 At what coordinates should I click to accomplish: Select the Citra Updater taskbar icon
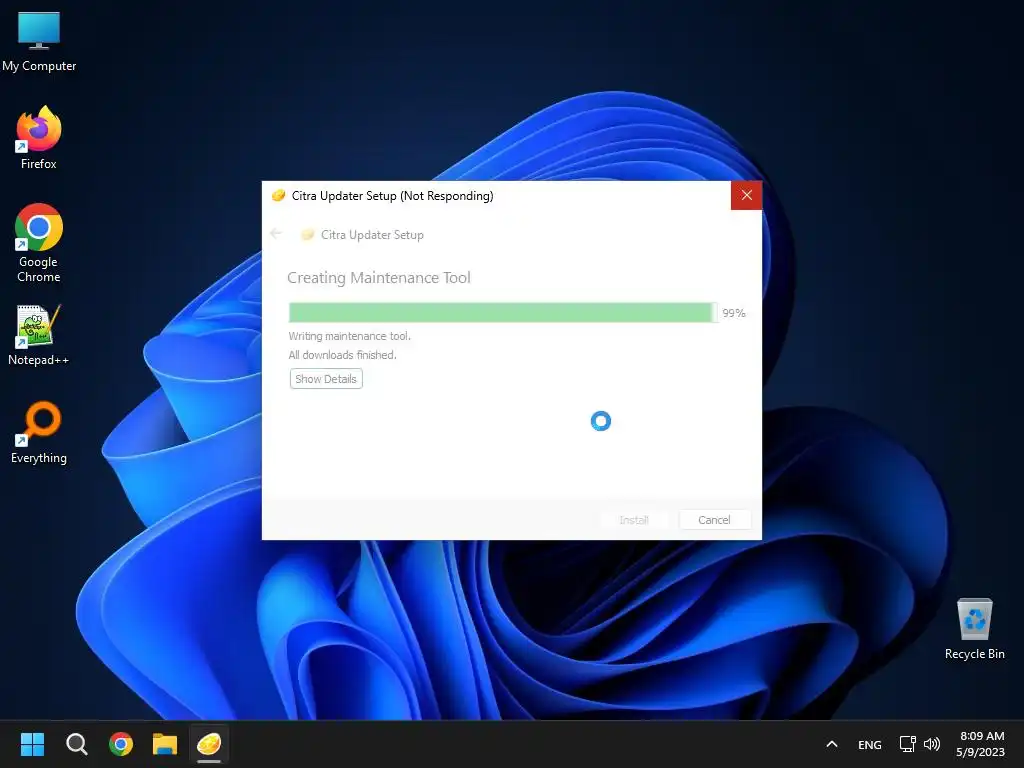click(x=209, y=744)
